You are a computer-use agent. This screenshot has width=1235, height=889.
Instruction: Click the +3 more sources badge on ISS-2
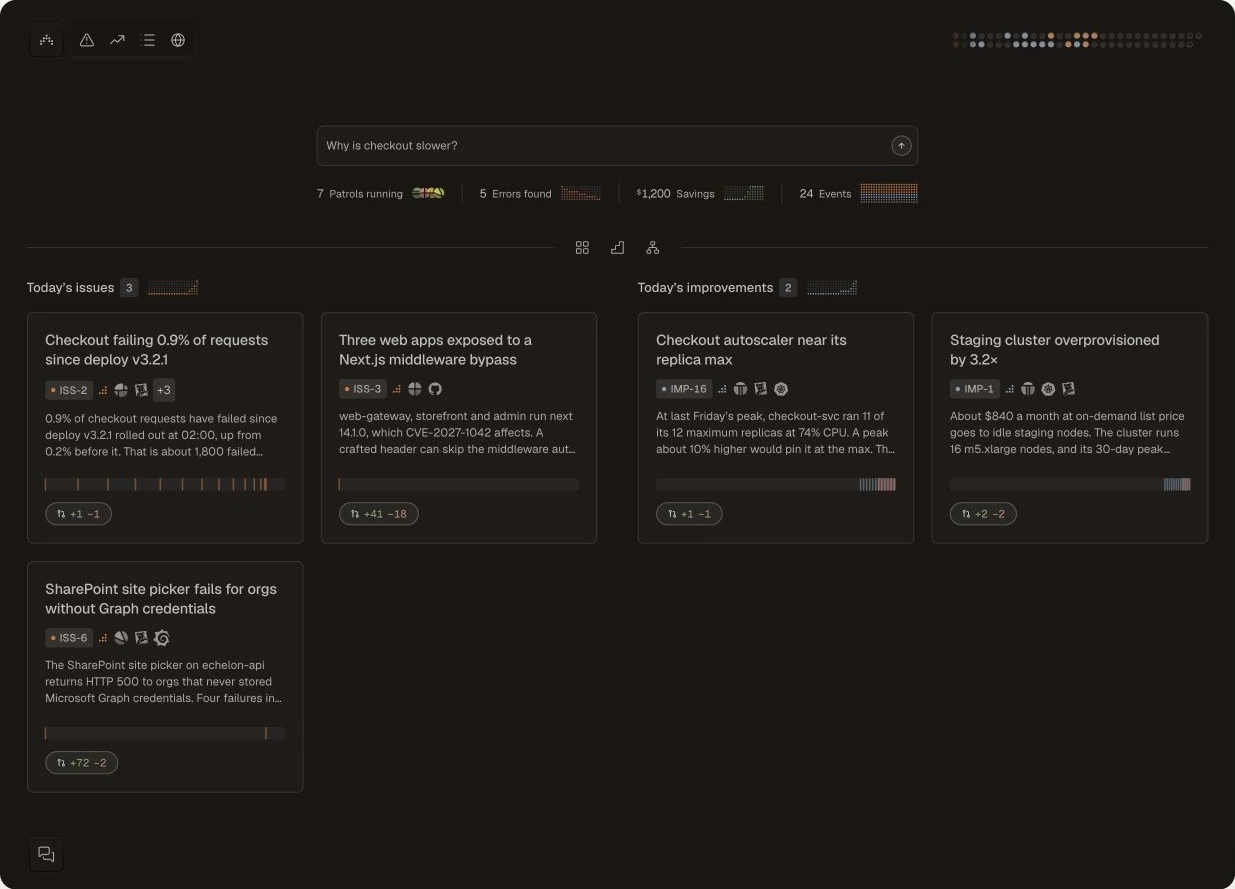[x=164, y=390]
